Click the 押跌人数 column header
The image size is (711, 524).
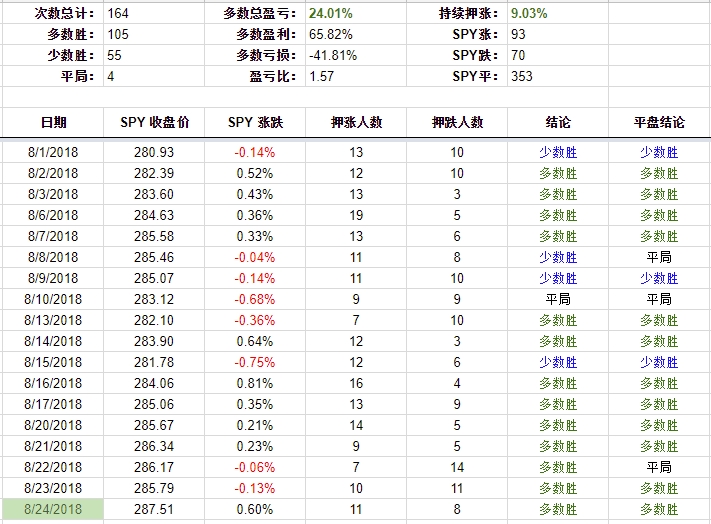tap(457, 122)
